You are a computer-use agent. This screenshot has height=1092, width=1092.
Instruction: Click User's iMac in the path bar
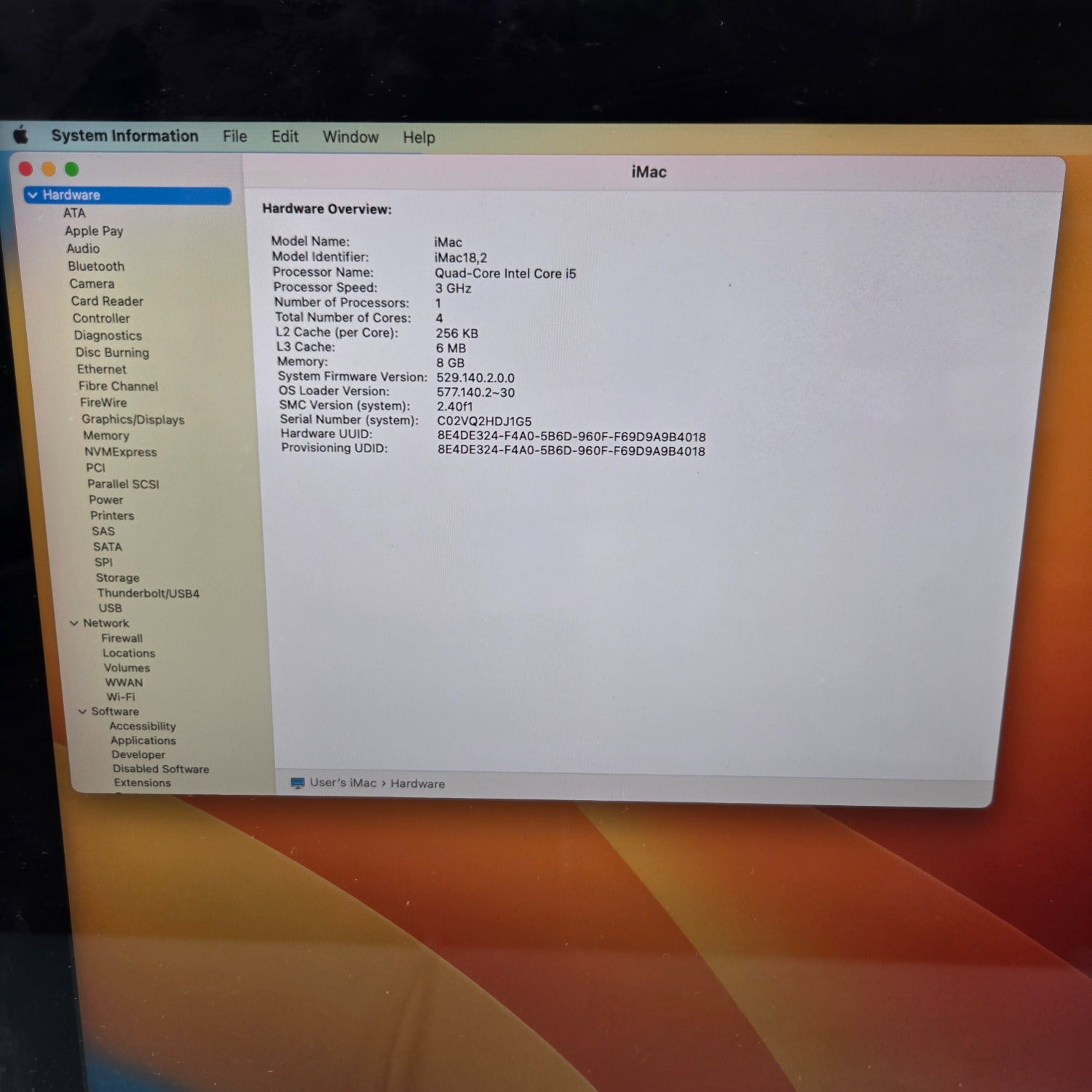[343, 783]
